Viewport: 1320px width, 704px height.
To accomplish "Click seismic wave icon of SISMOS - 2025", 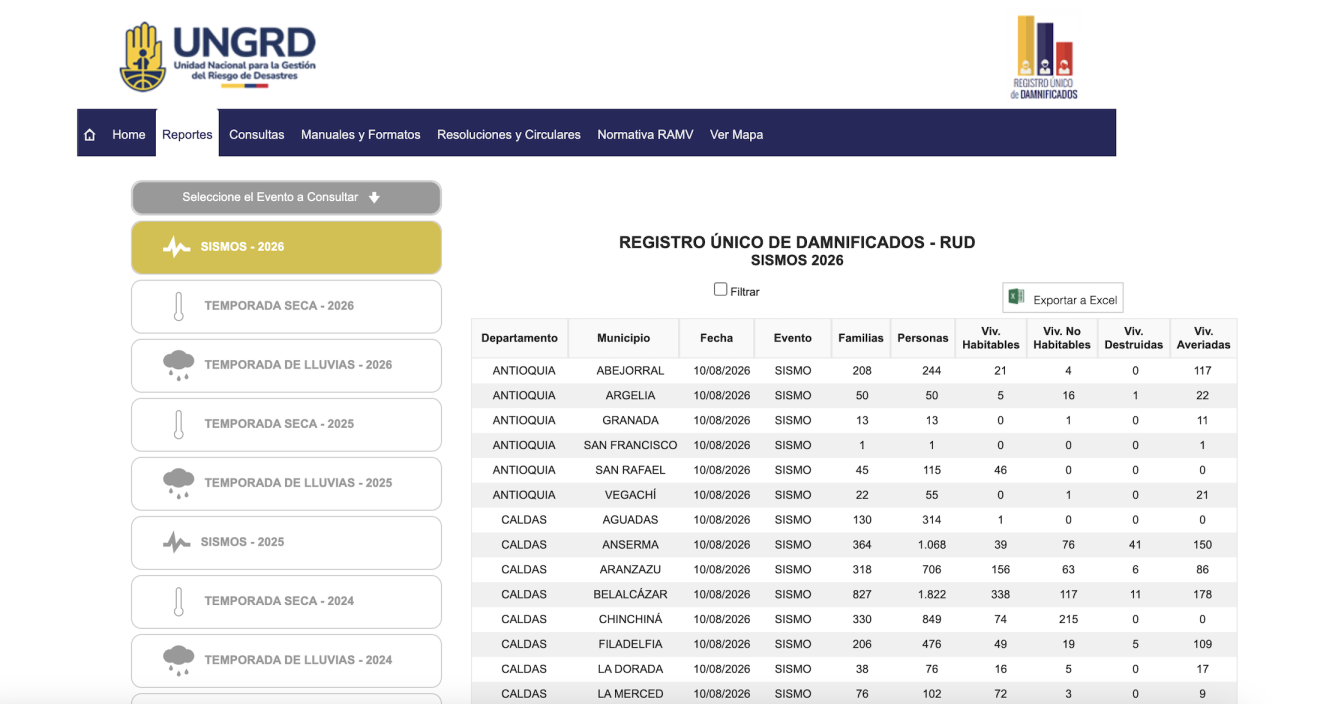I will tap(176, 542).
